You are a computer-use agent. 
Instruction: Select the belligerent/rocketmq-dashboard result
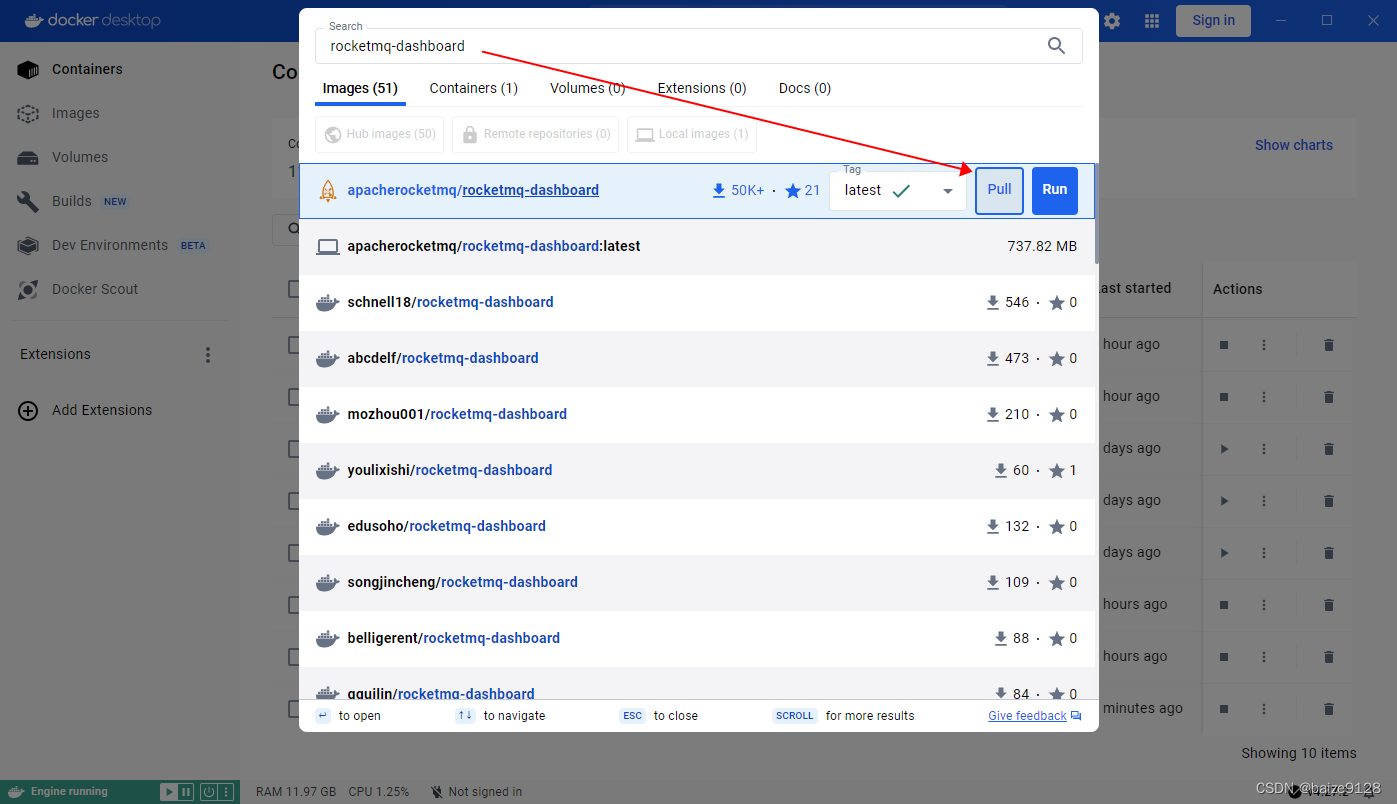pyautogui.click(x=698, y=638)
